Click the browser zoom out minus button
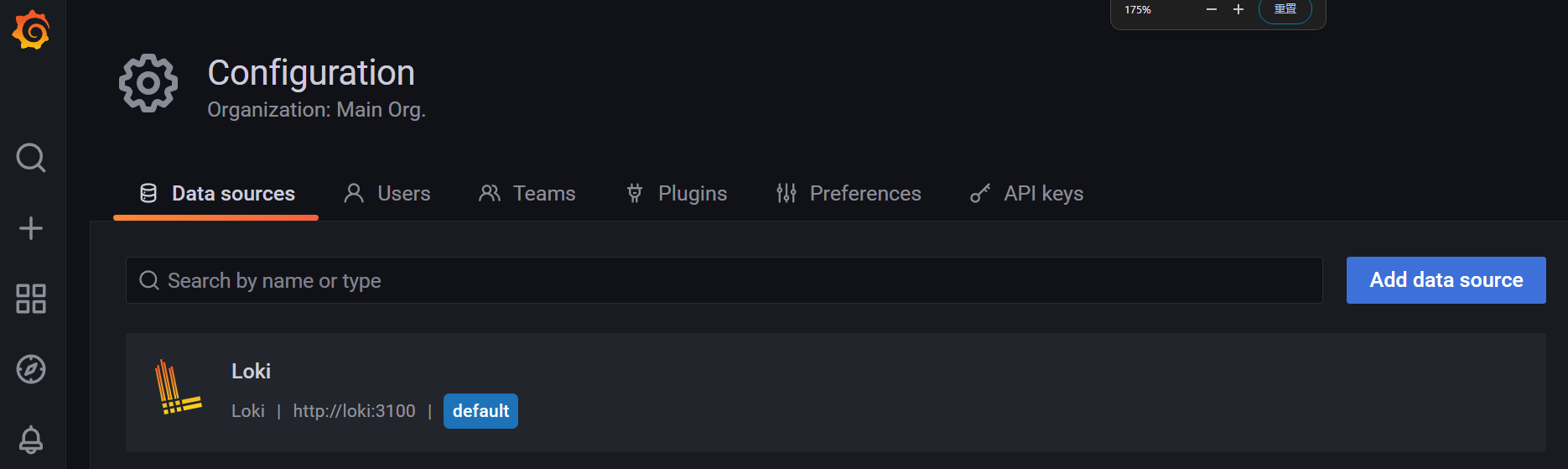 1211,9
